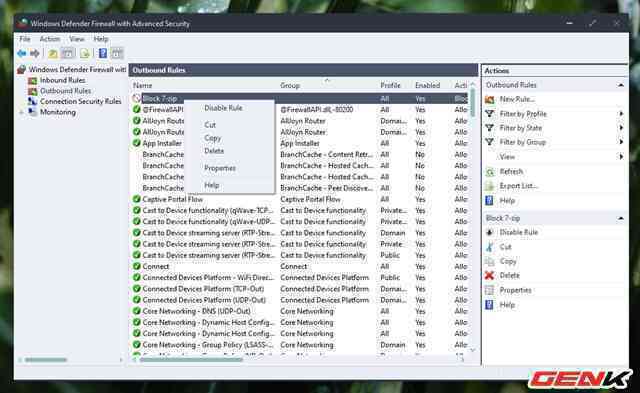Click the Back arrow toolbar icon
The width and height of the screenshot is (640, 393).
22,53
